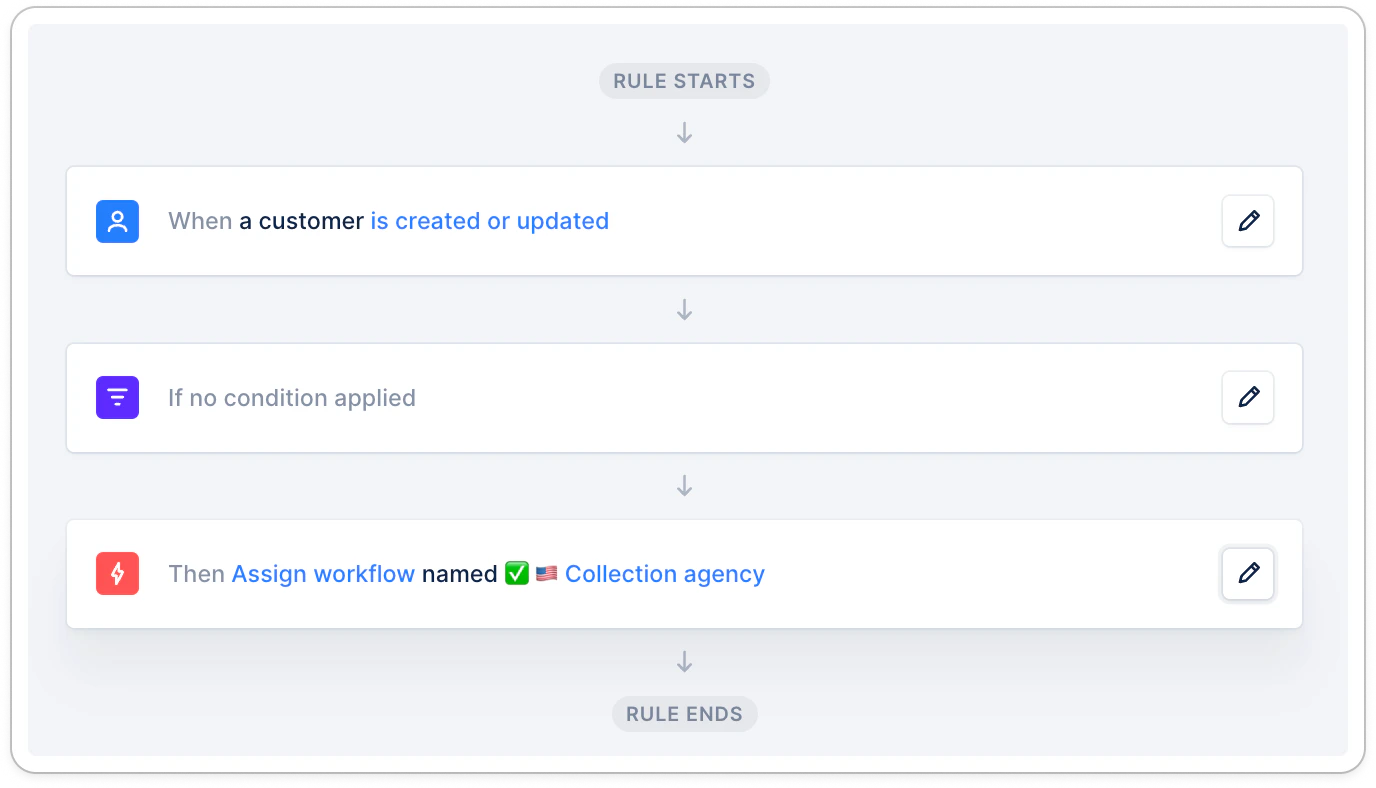1376x788 pixels.
Task: Click the arrow between condition and action
Action: [684, 486]
